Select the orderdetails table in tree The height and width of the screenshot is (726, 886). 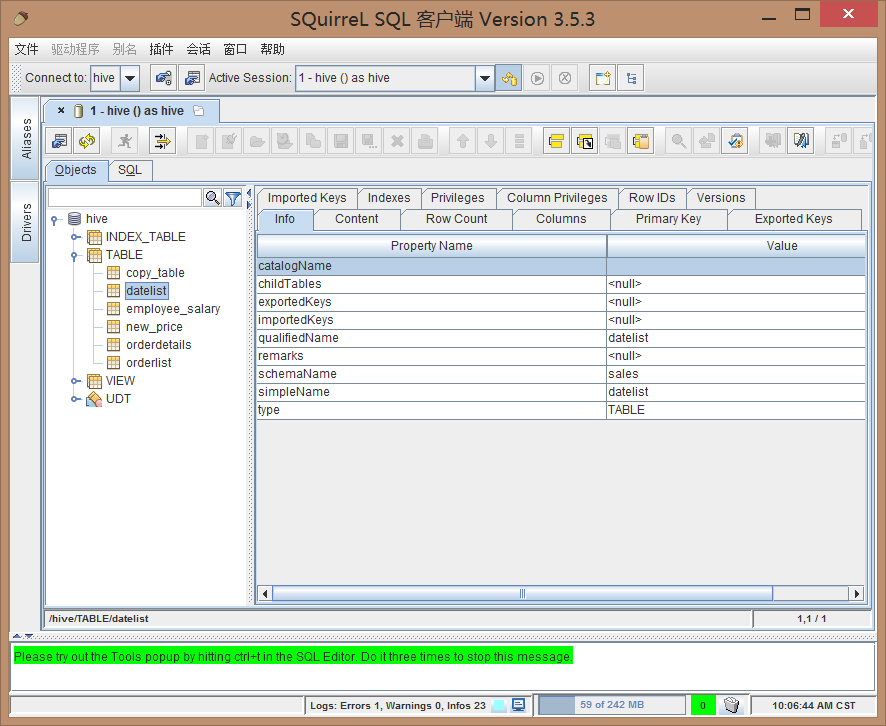(x=159, y=345)
